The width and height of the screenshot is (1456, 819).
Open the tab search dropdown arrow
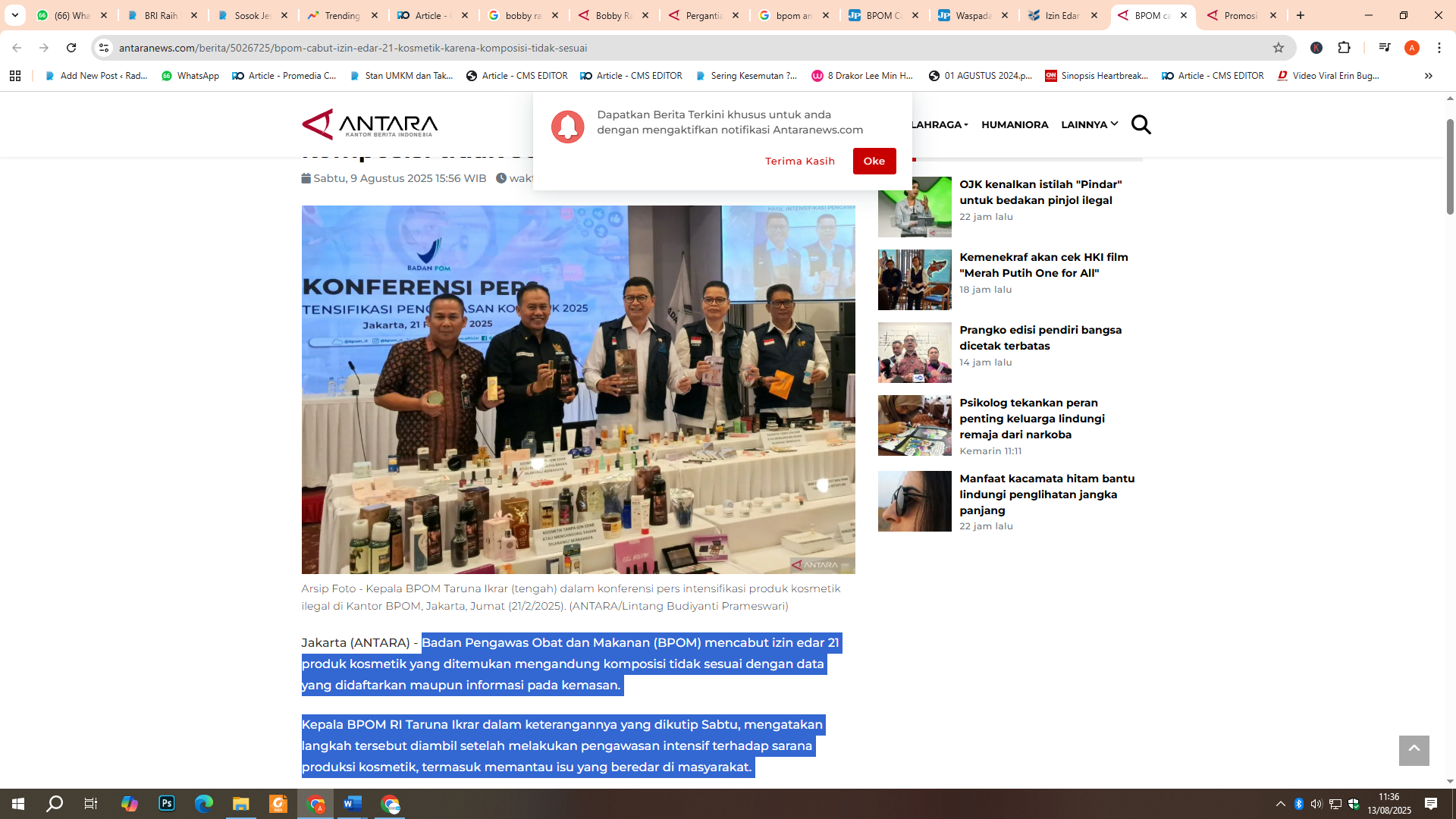15,15
